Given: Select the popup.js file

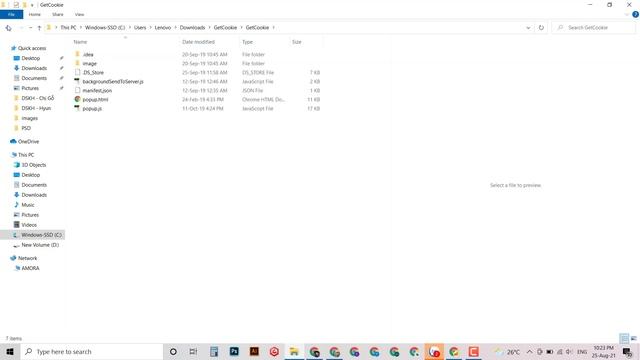Looking at the screenshot, I should point(92,109).
